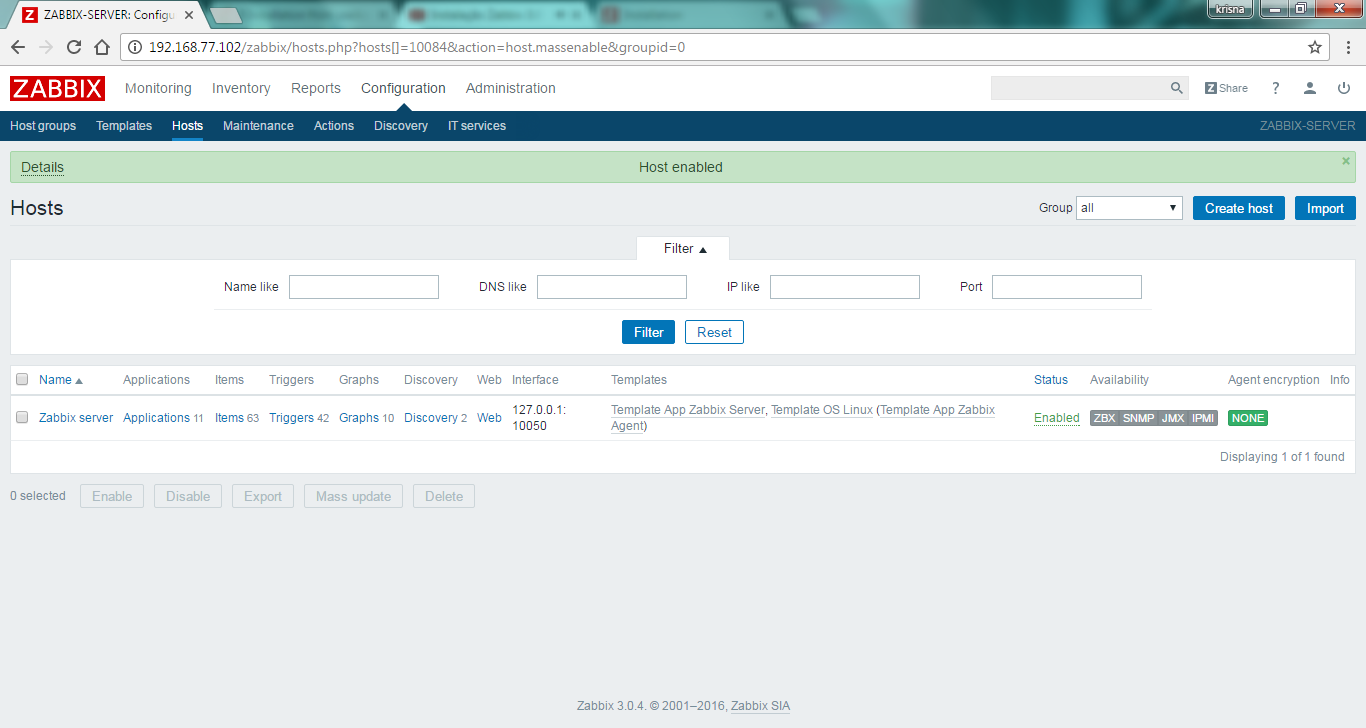Click the Name like input field
This screenshot has height=728, width=1366.
[x=364, y=287]
